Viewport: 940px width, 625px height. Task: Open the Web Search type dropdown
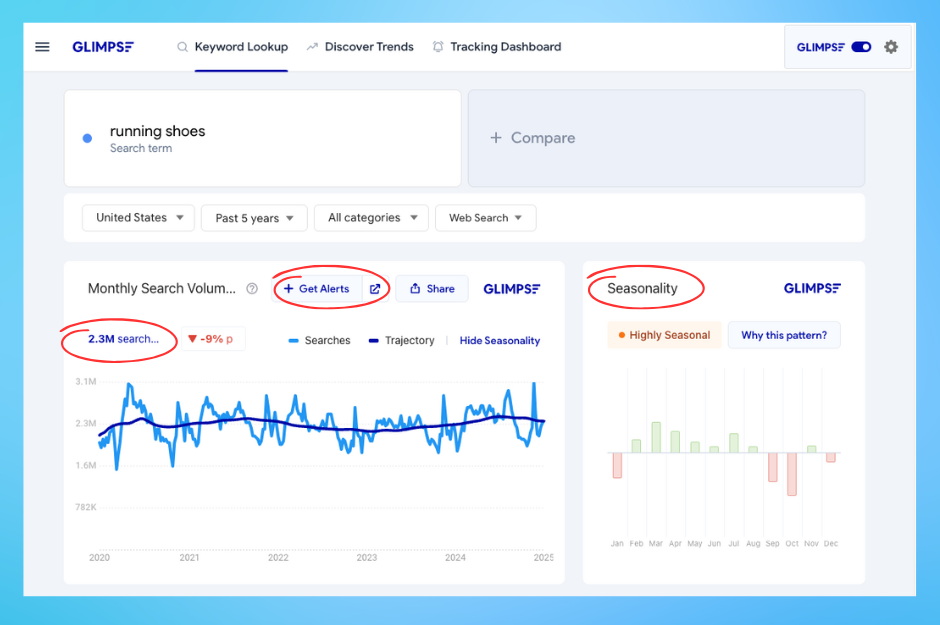click(x=485, y=217)
